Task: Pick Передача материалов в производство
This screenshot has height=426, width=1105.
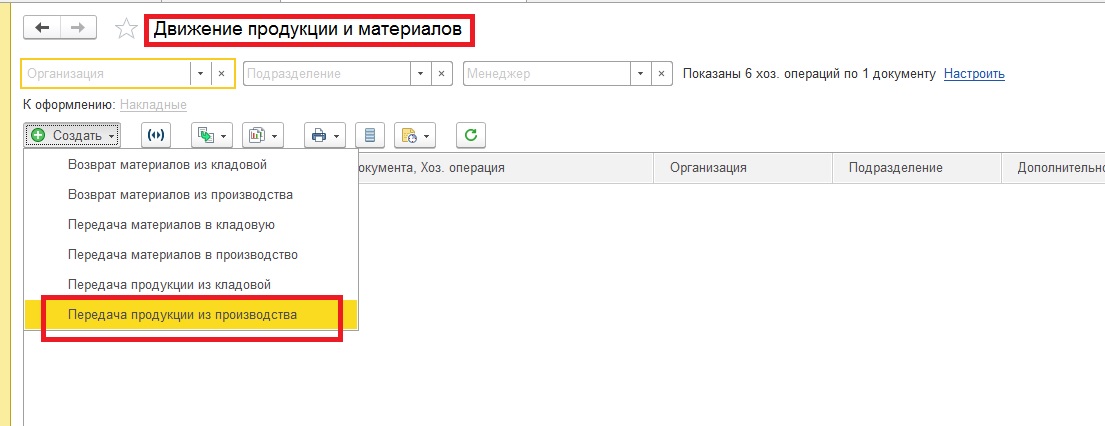Action: click(182, 255)
